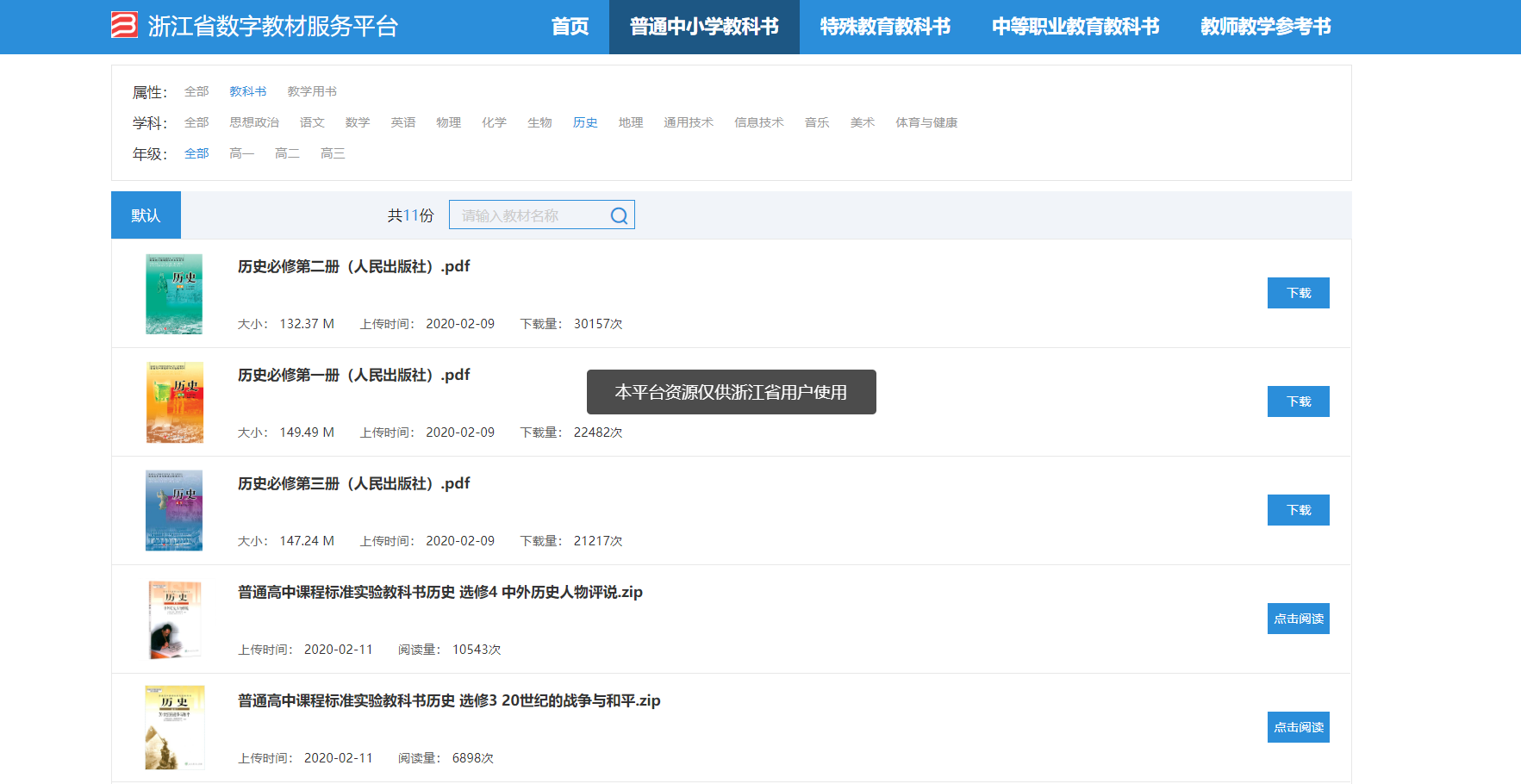Image resolution: width=1521 pixels, height=784 pixels.
Task: Choose subject 历史
Action: pos(586,122)
